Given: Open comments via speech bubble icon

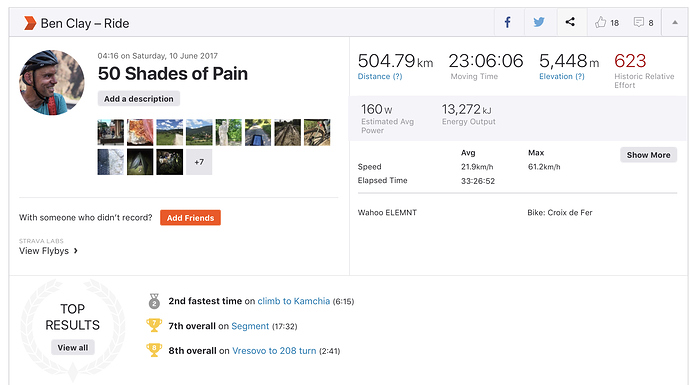Looking at the screenshot, I should (639, 22).
